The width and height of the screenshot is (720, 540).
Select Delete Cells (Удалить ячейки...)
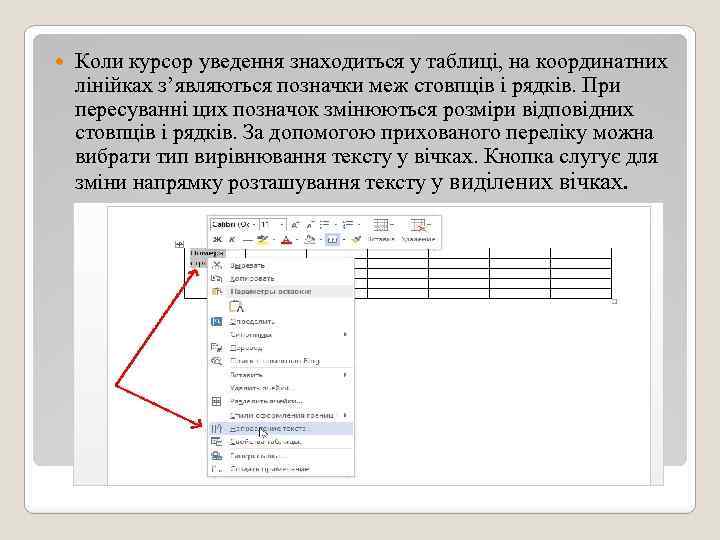281,388
